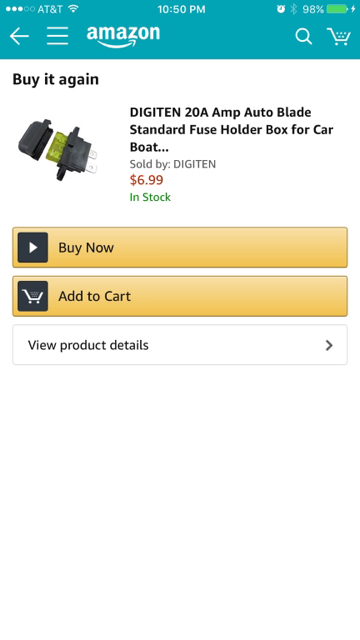
Task: Tap the Sold by: DIGITEN text
Action: tap(173, 164)
